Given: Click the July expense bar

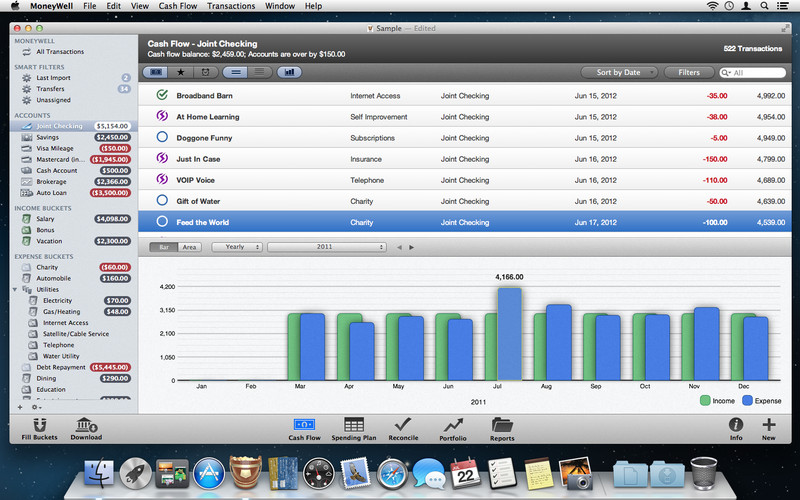Looking at the screenshot, I should click(x=510, y=334).
